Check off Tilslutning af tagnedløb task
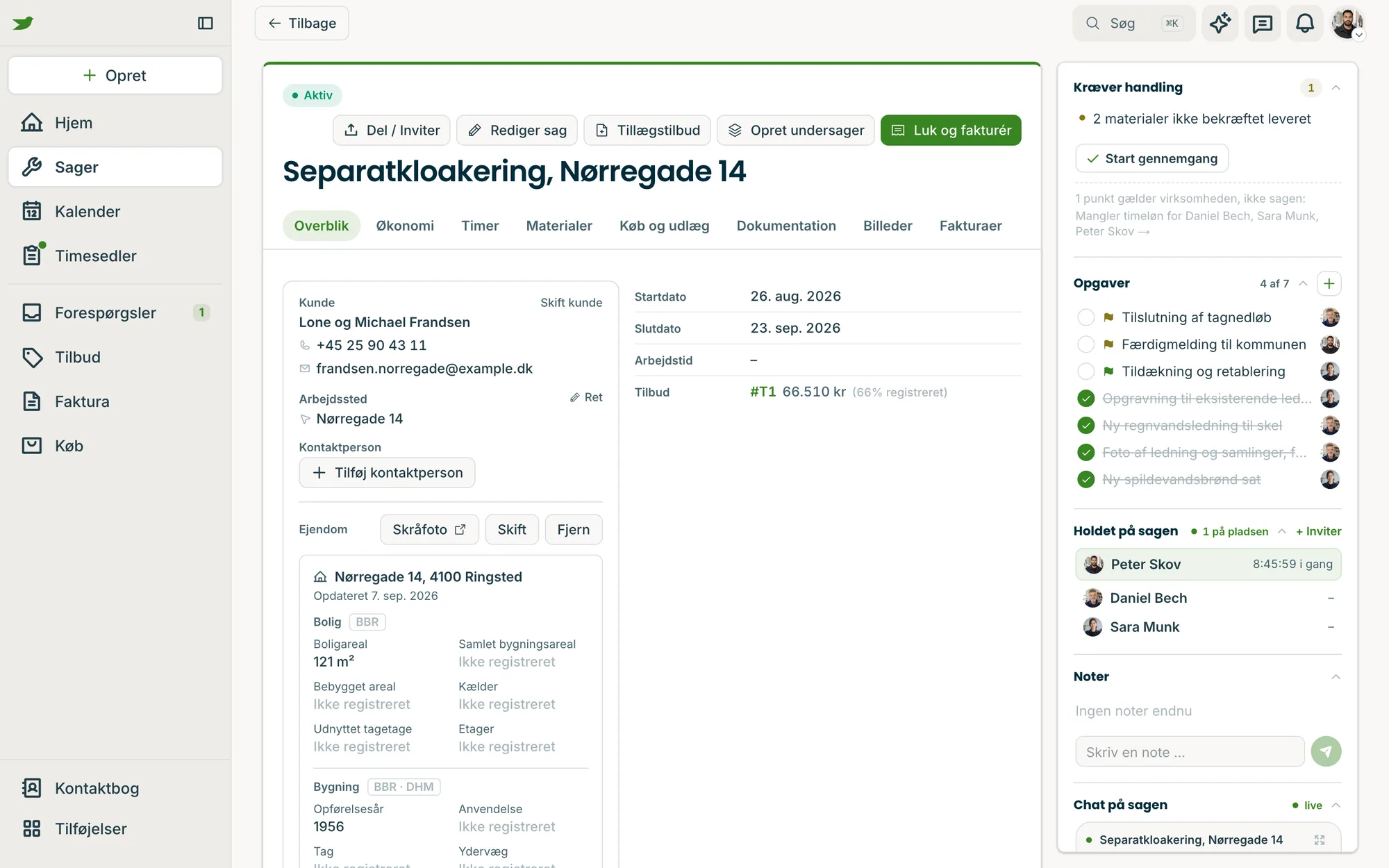The height and width of the screenshot is (868, 1389). (1086, 317)
